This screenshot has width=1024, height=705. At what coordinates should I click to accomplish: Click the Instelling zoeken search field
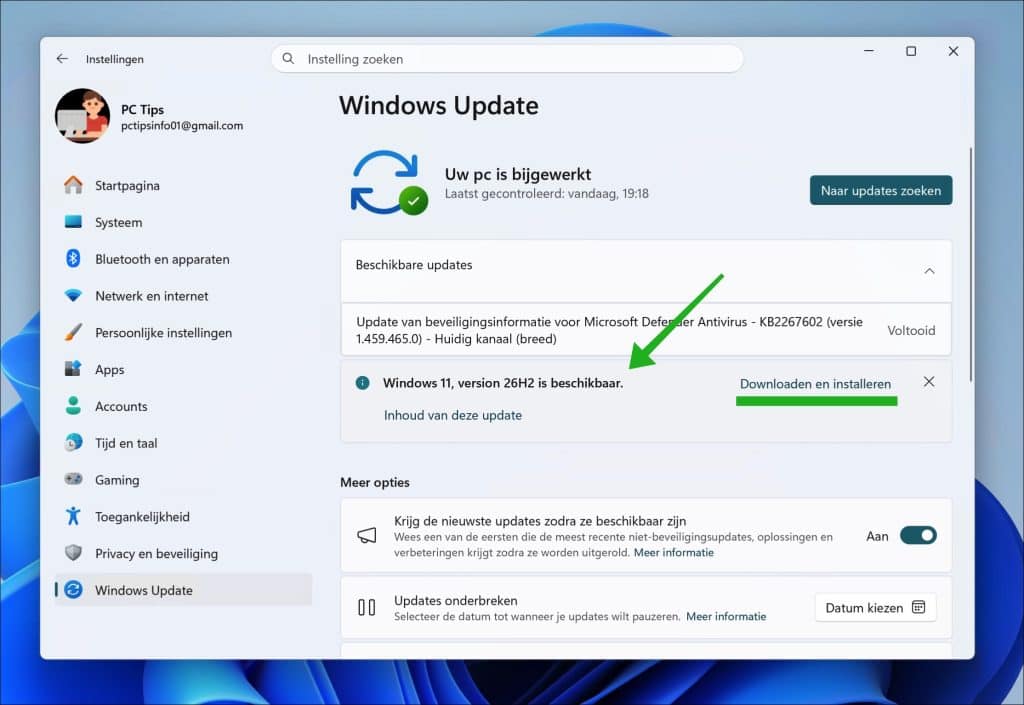pos(507,59)
